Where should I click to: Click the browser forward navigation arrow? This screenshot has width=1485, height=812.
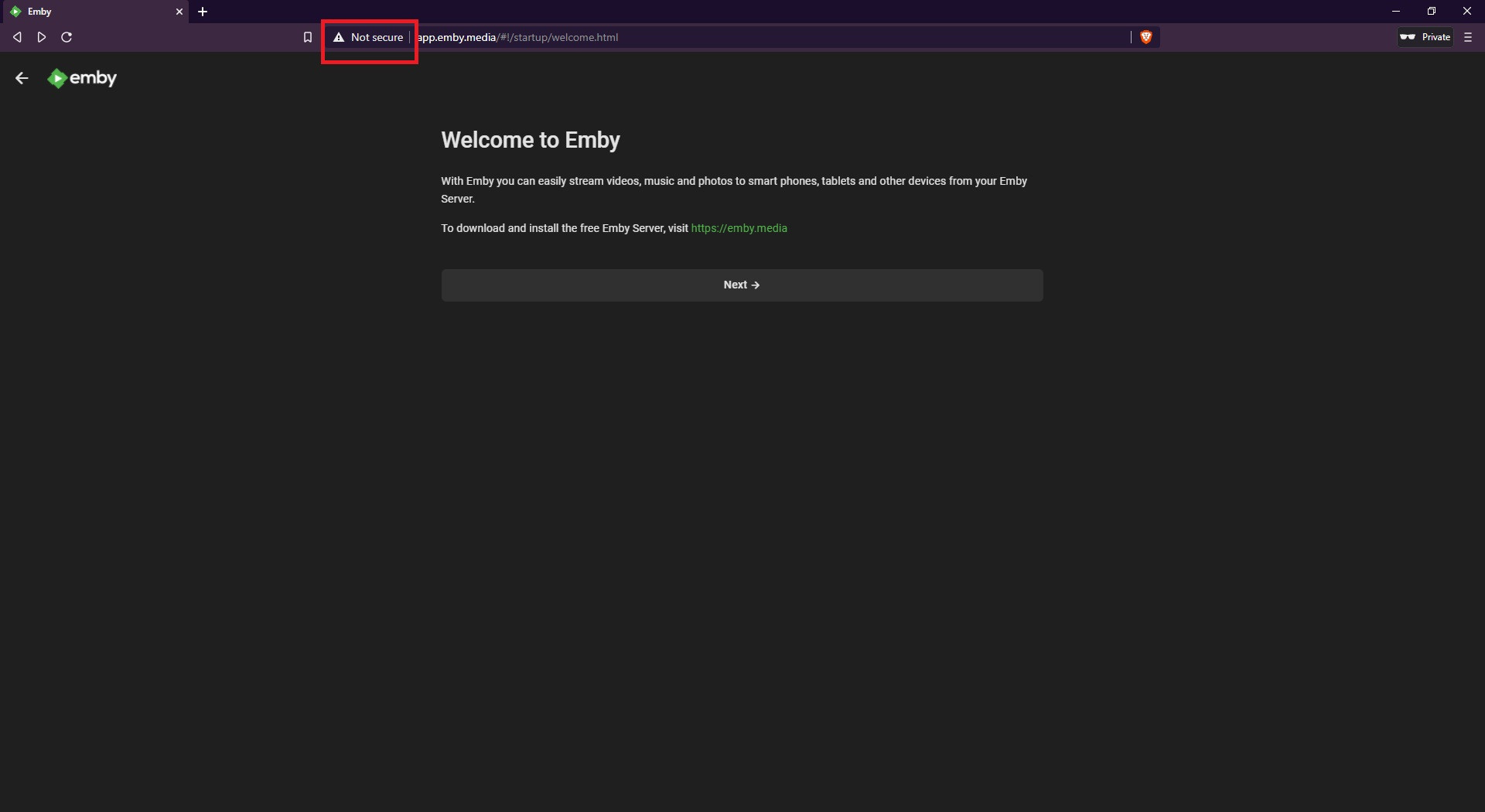pos(42,37)
